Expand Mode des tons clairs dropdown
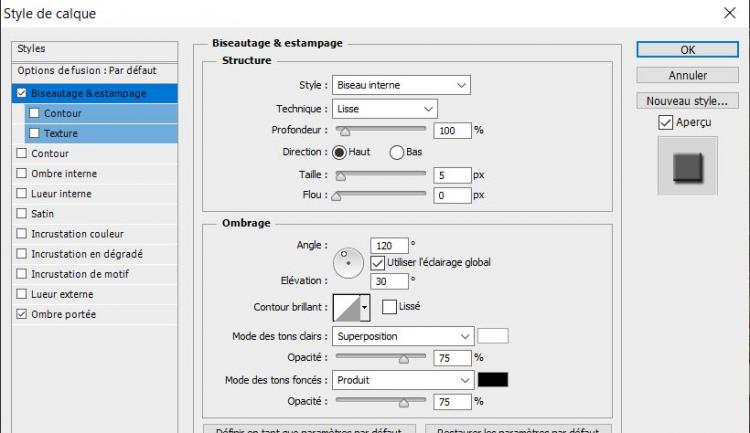 tap(403, 335)
